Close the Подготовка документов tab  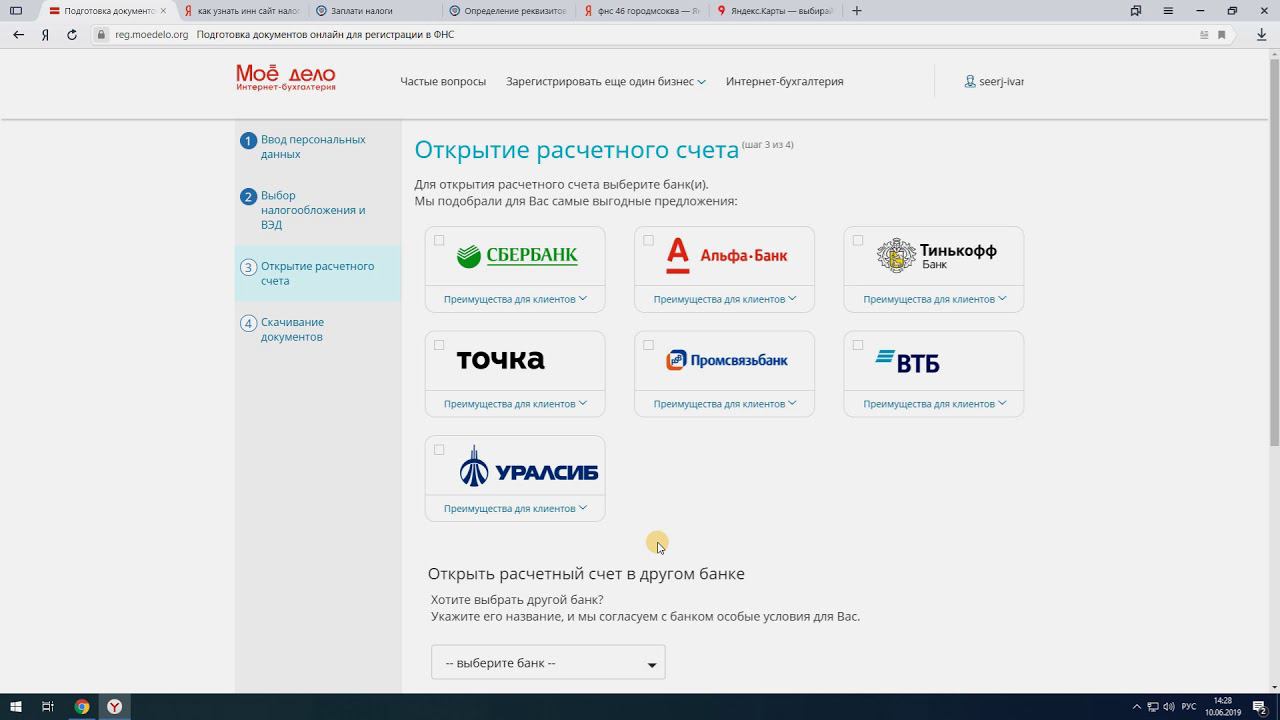pyautogui.click(x=164, y=11)
